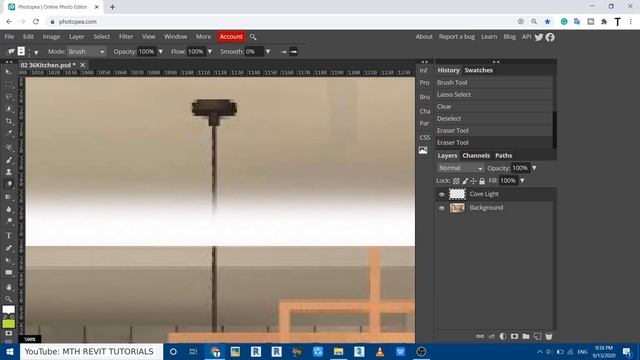Open the collapsed CSS panel
640x360 pixels.
point(424,138)
